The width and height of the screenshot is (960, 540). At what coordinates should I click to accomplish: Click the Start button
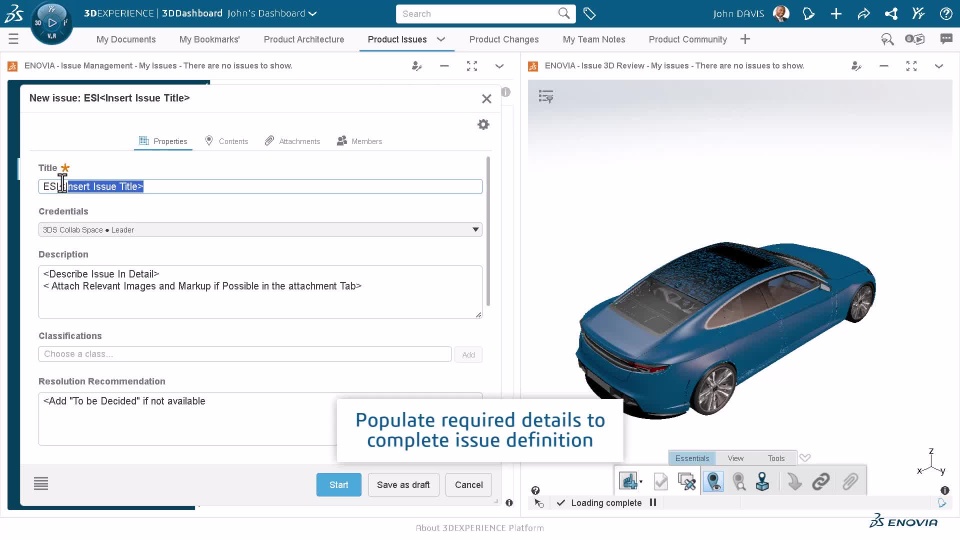pyautogui.click(x=339, y=484)
